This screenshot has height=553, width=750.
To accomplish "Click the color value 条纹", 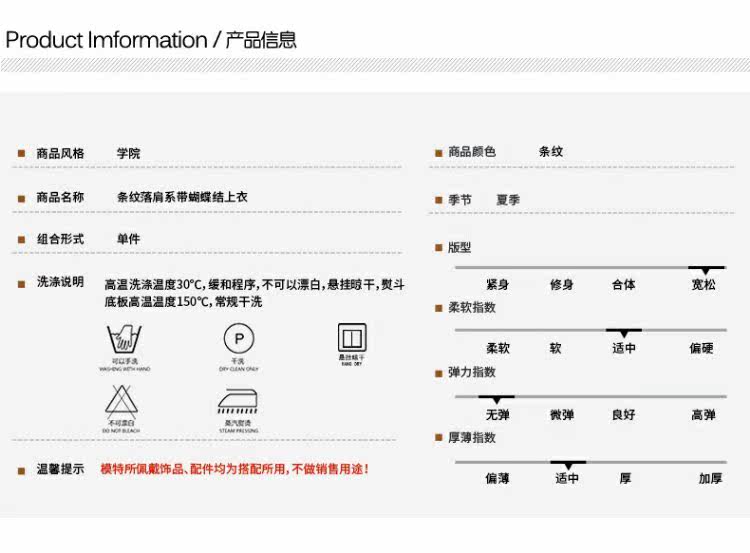I will (x=551, y=152).
